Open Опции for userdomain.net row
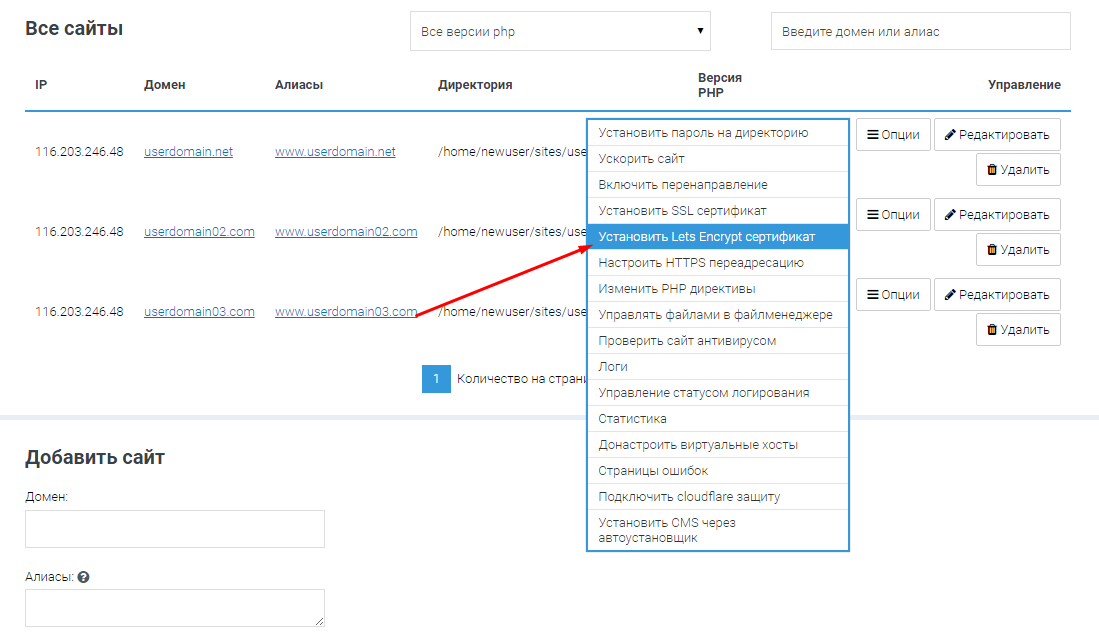Image resolution: width=1099 pixels, height=636 pixels. click(893, 134)
